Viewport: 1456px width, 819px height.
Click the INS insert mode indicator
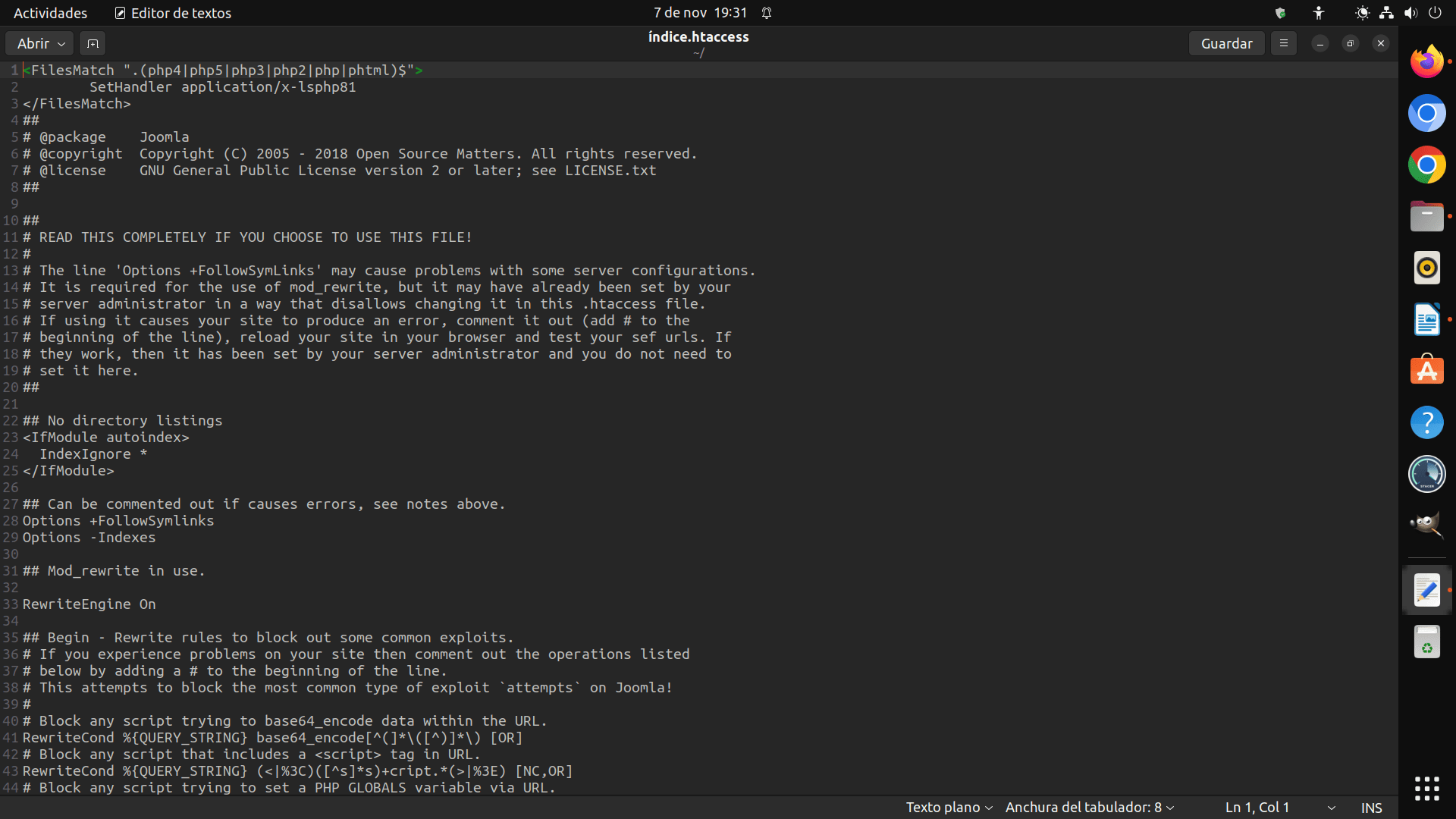click(x=1371, y=808)
